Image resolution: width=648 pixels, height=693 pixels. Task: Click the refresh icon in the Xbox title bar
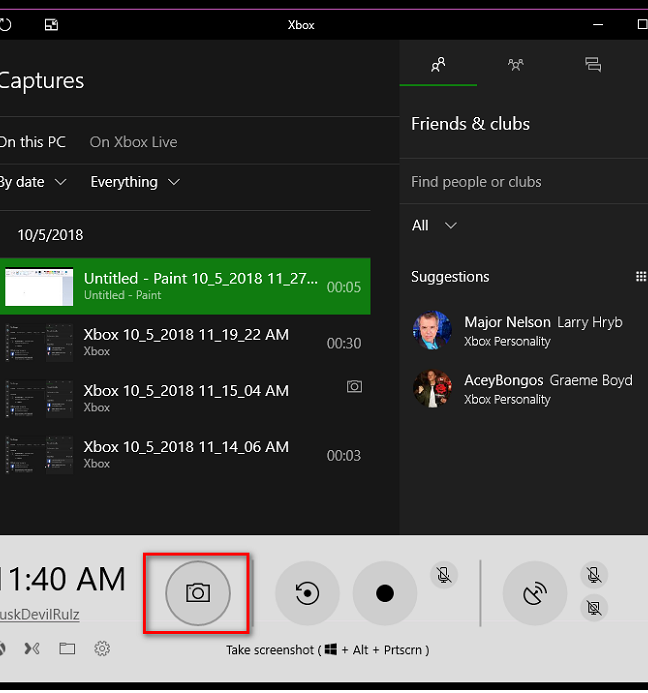(x=5, y=25)
